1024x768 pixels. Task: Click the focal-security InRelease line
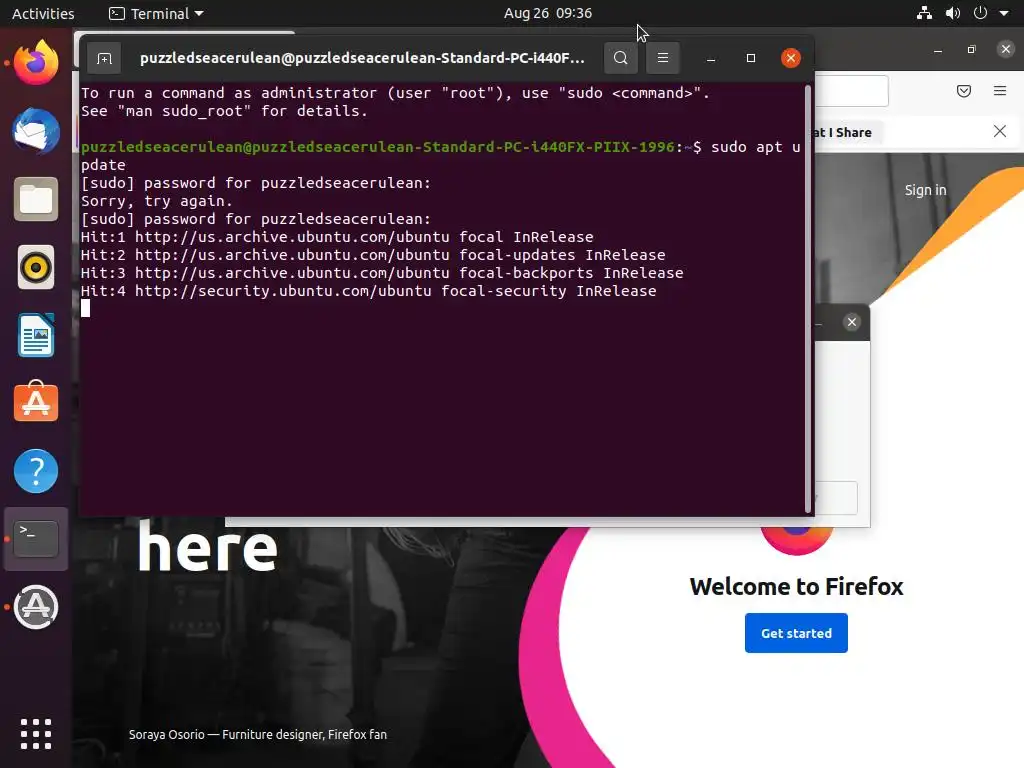click(x=368, y=291)
